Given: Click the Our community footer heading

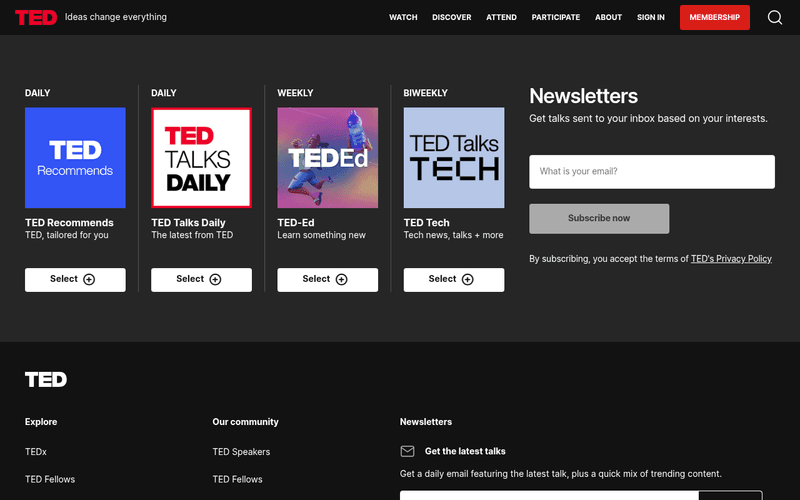Looking at the screenshot, I should coord(245,422).
